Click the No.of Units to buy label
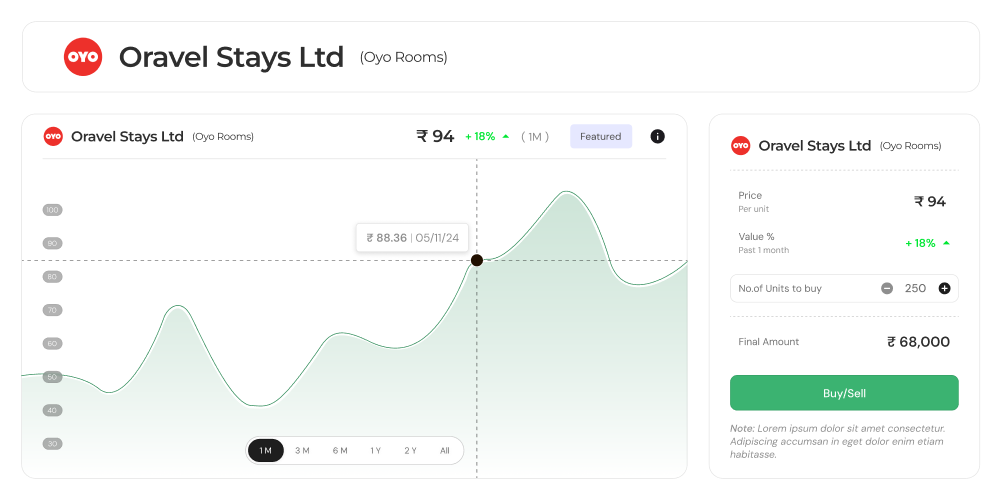Viewport: 1002px width, 500px height. point(780,288)
